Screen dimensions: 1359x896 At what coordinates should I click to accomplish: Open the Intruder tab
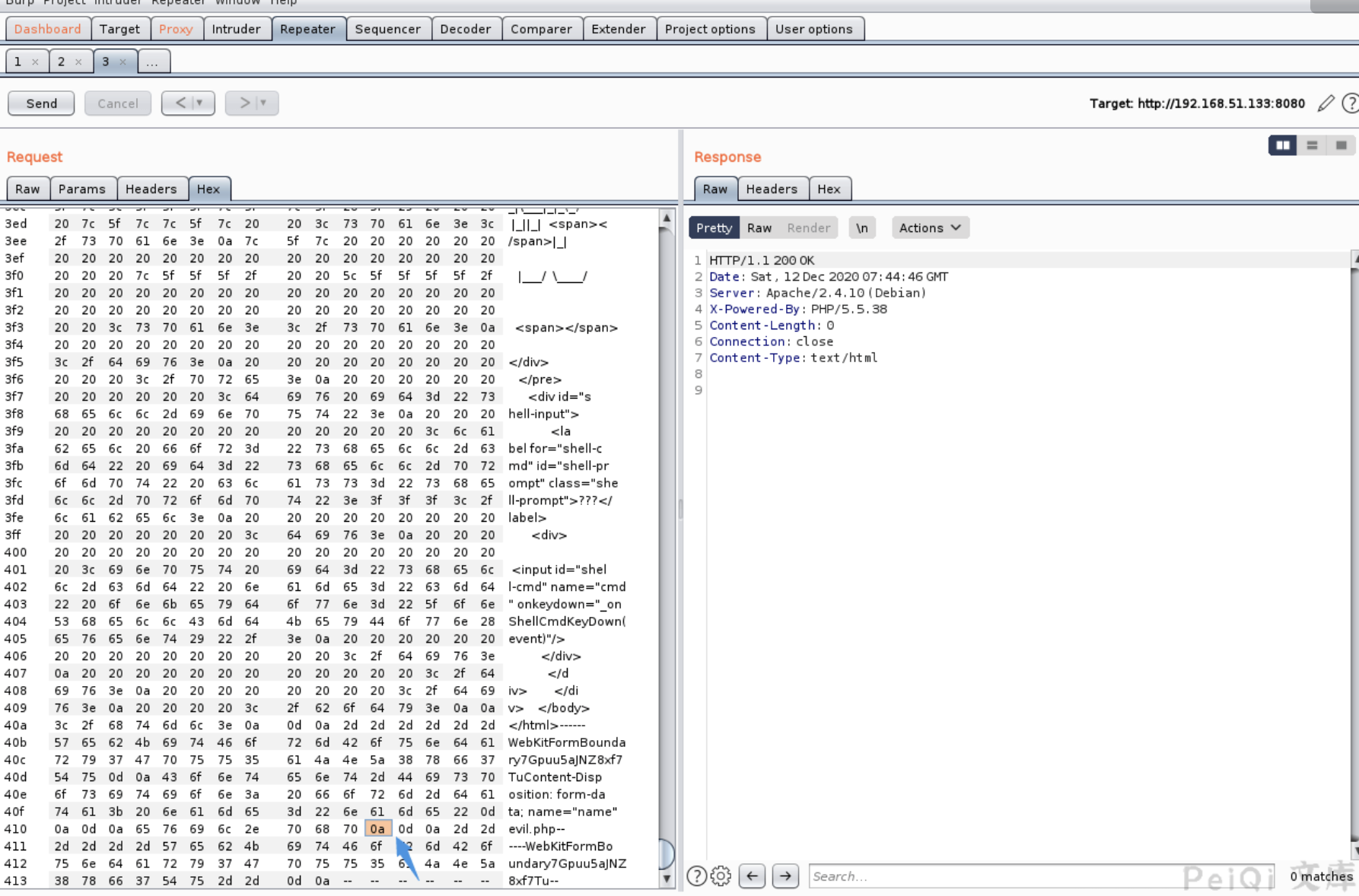click(236, 29)
